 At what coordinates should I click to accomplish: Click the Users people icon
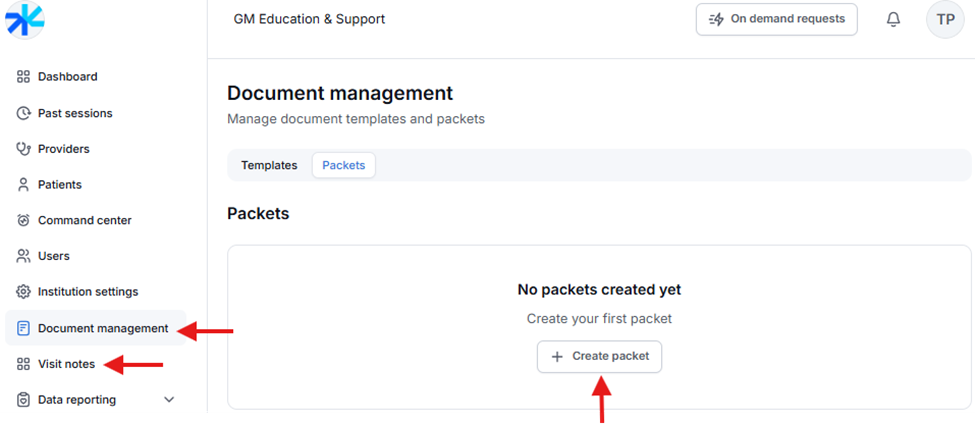[x=24, y=256]
